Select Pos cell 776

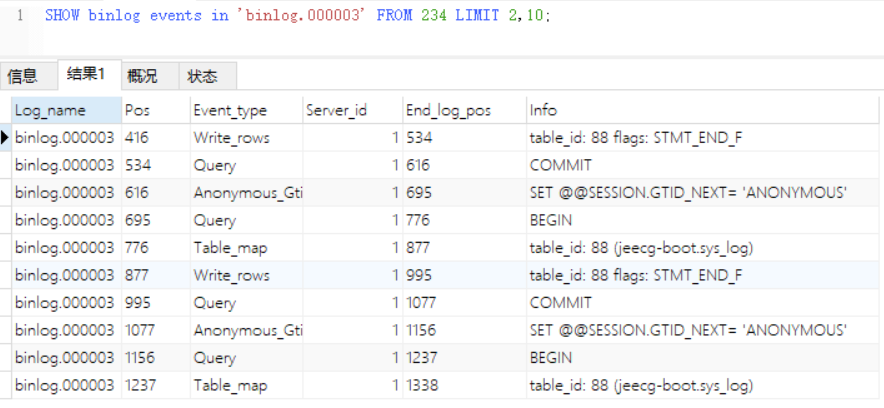tap(156, 248)
